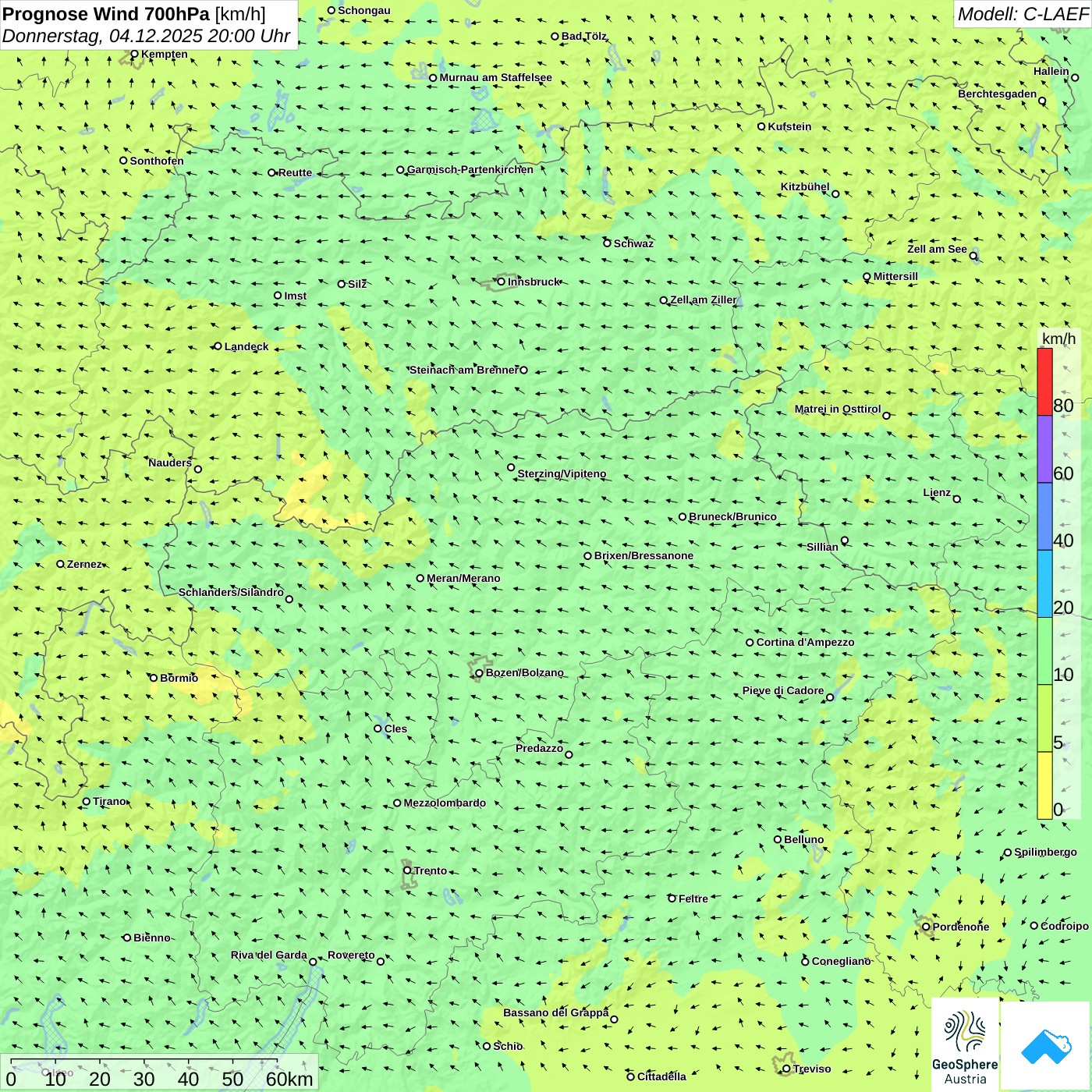Click the Nauders location marker
The width and height of the screenshot is (1092, 1092).
coord(198,470)
